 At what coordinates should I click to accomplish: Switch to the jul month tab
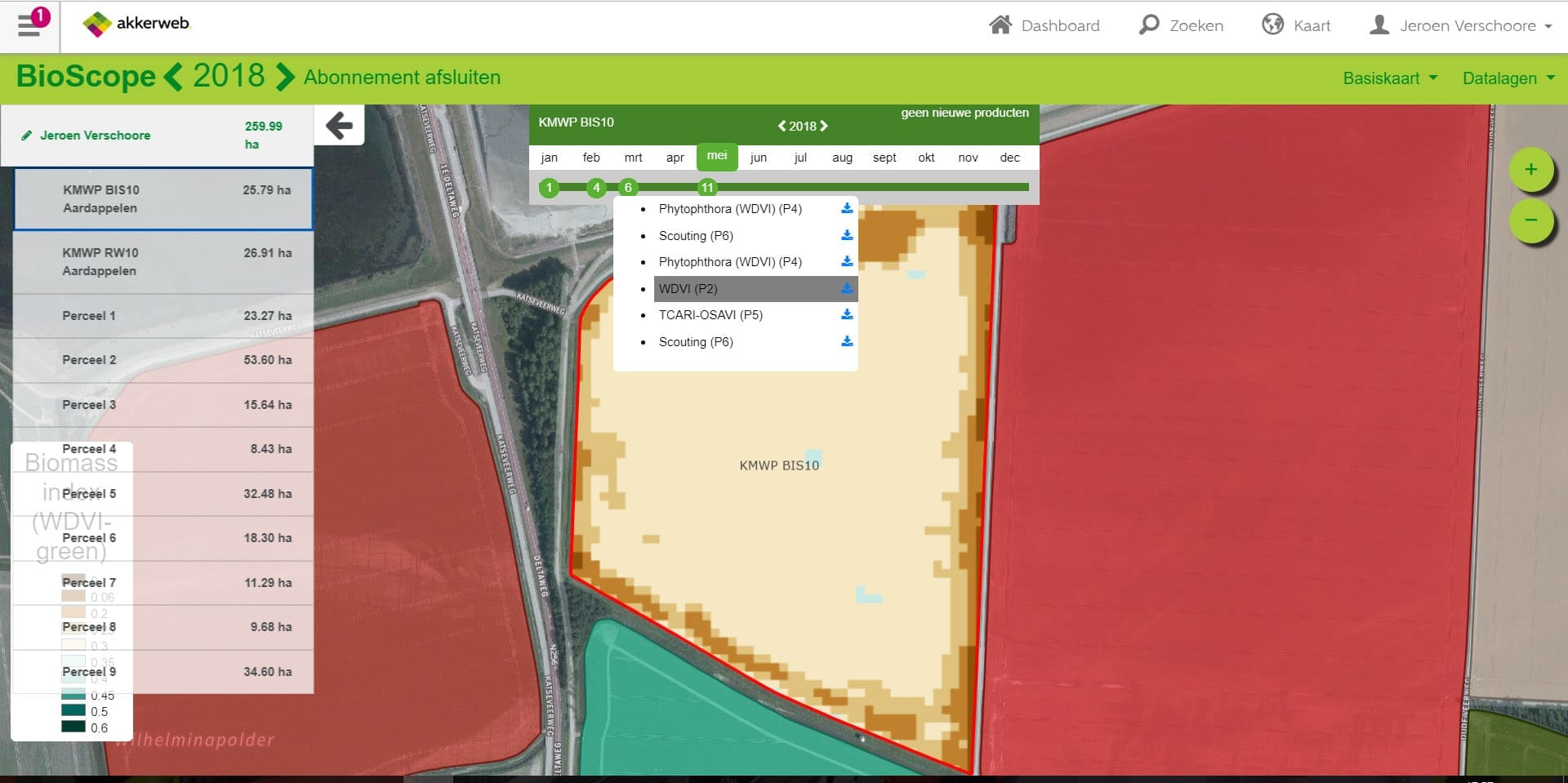coord(800,158)
